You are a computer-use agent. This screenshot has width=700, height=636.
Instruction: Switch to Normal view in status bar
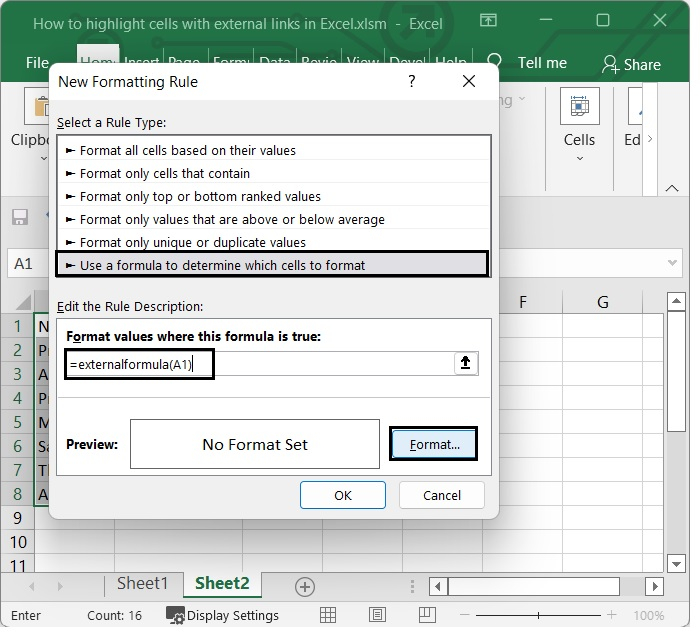coord(328,615)
